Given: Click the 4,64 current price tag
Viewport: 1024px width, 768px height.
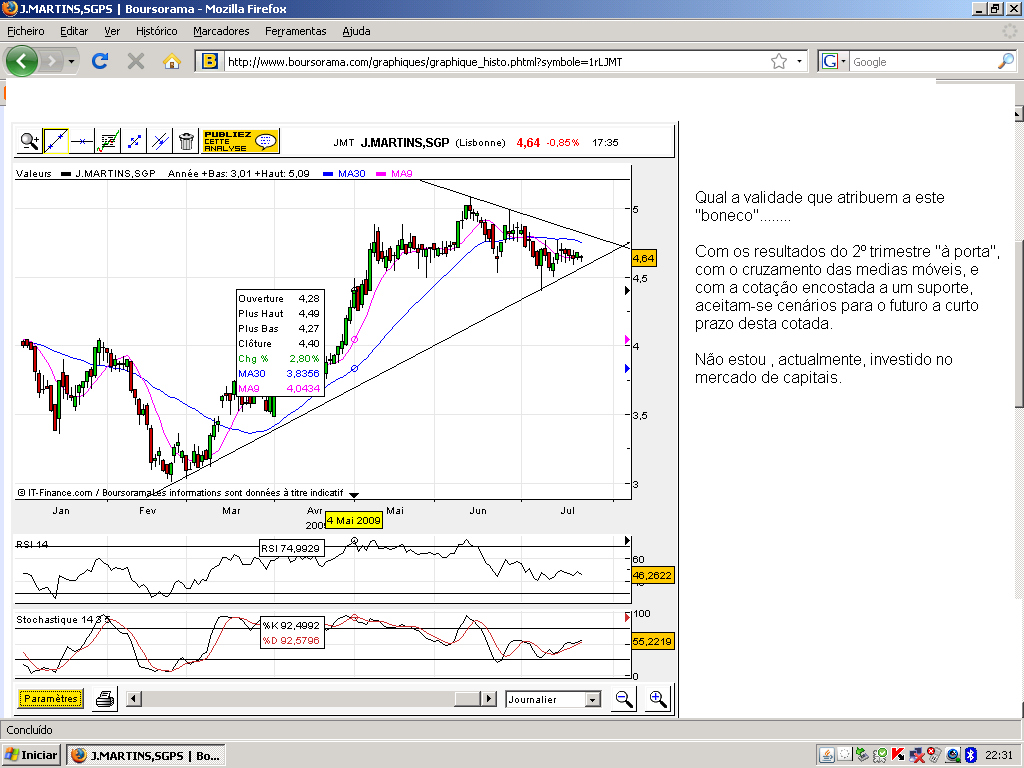Looking at the screenshot, I should (643, 259).
